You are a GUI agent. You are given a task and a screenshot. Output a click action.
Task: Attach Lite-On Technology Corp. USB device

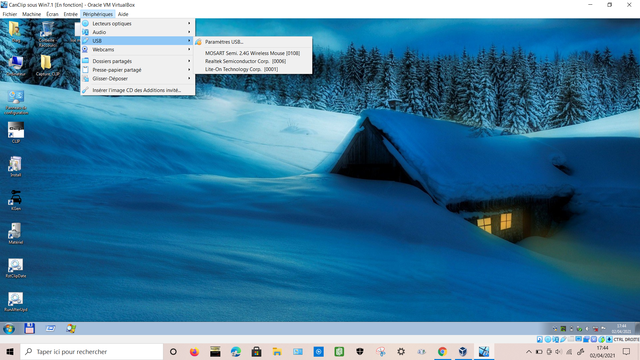click(253, 69)
